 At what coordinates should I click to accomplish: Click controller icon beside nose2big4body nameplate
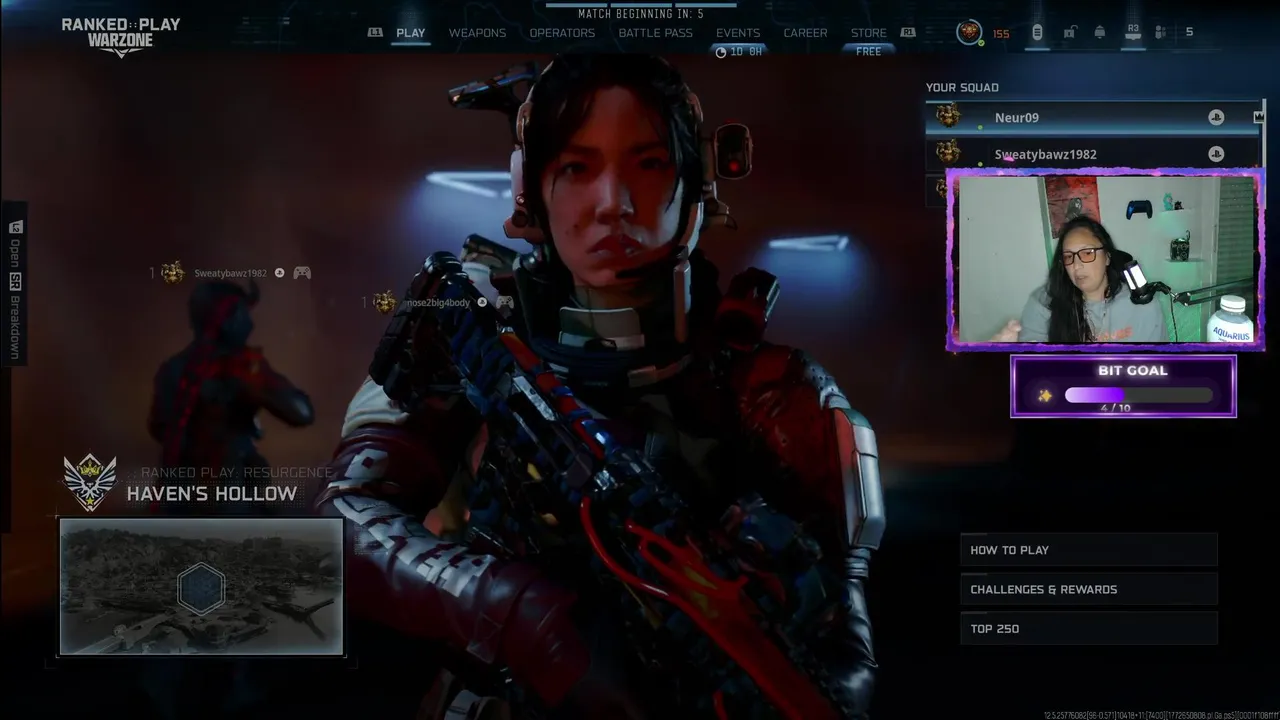tap(505, 302)
